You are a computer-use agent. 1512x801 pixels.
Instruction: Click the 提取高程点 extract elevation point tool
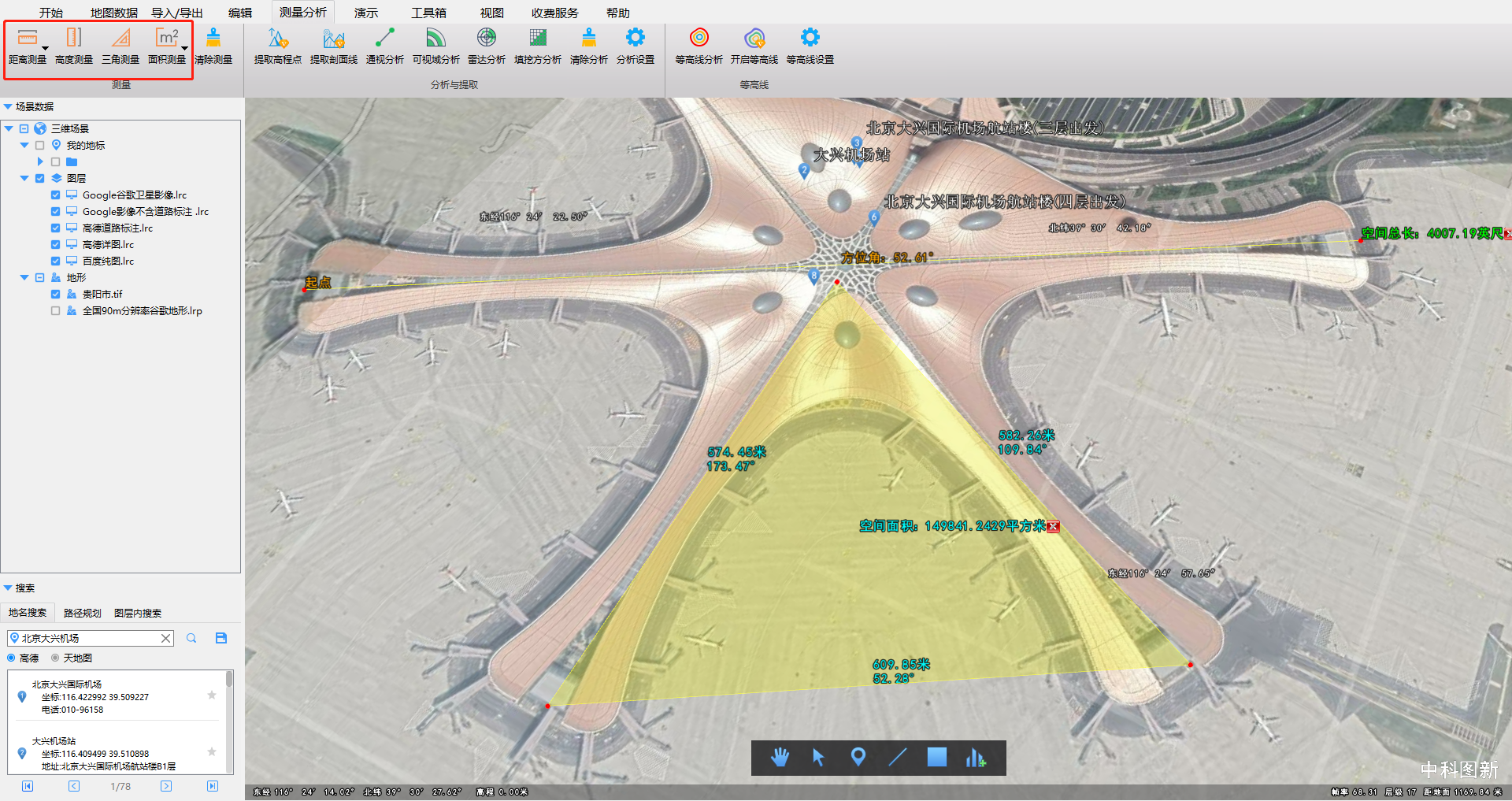(x=278, y=46)
